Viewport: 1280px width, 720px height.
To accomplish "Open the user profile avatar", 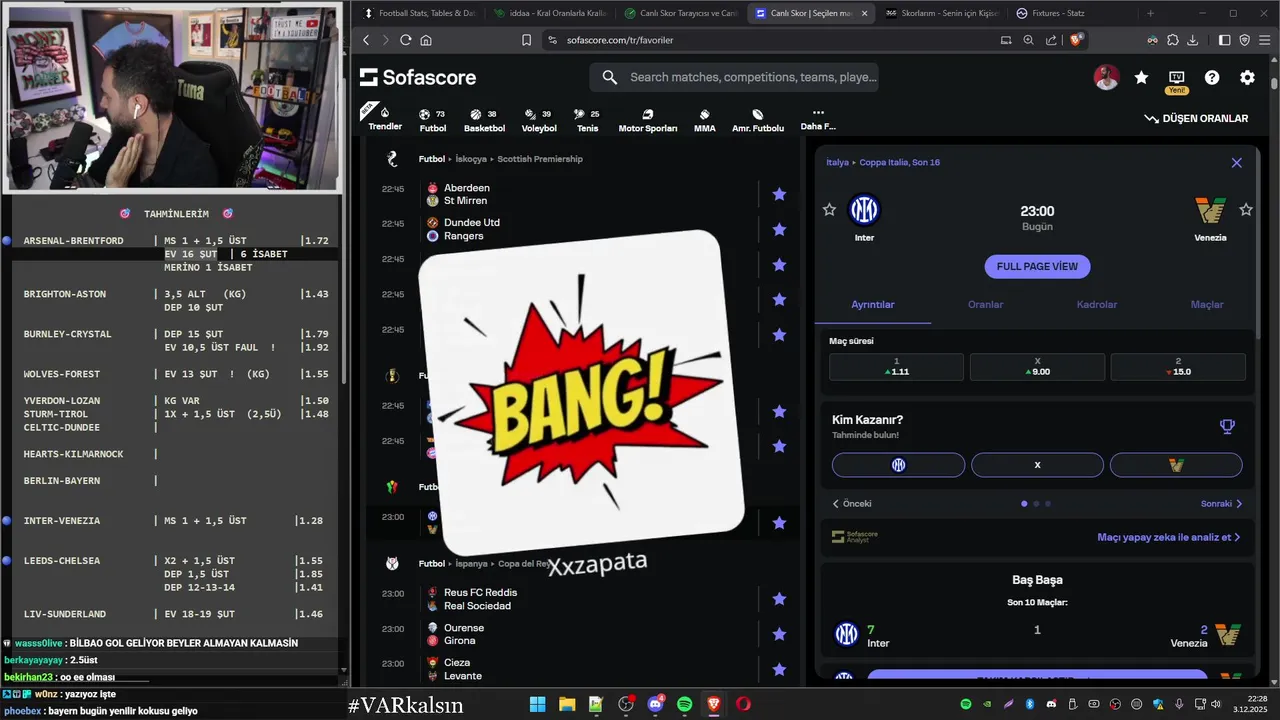I will [1106, 77].
